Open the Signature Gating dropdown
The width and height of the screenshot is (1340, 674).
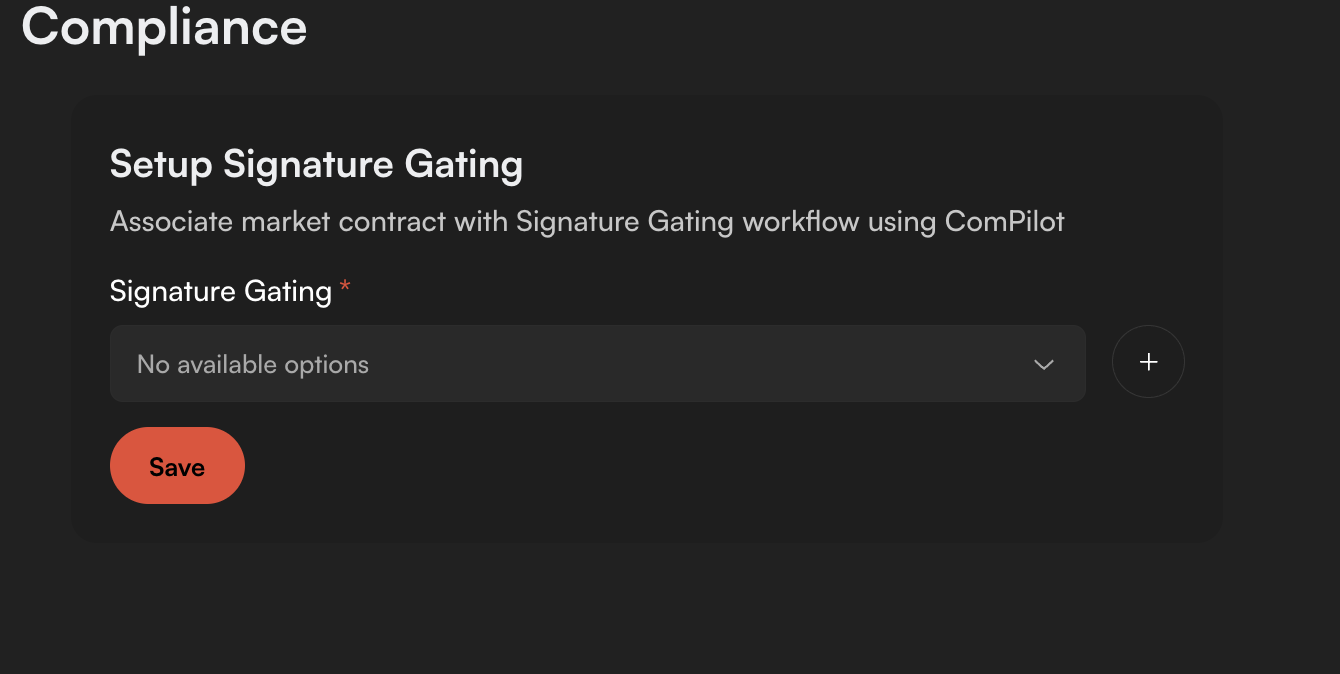point(598,364)
